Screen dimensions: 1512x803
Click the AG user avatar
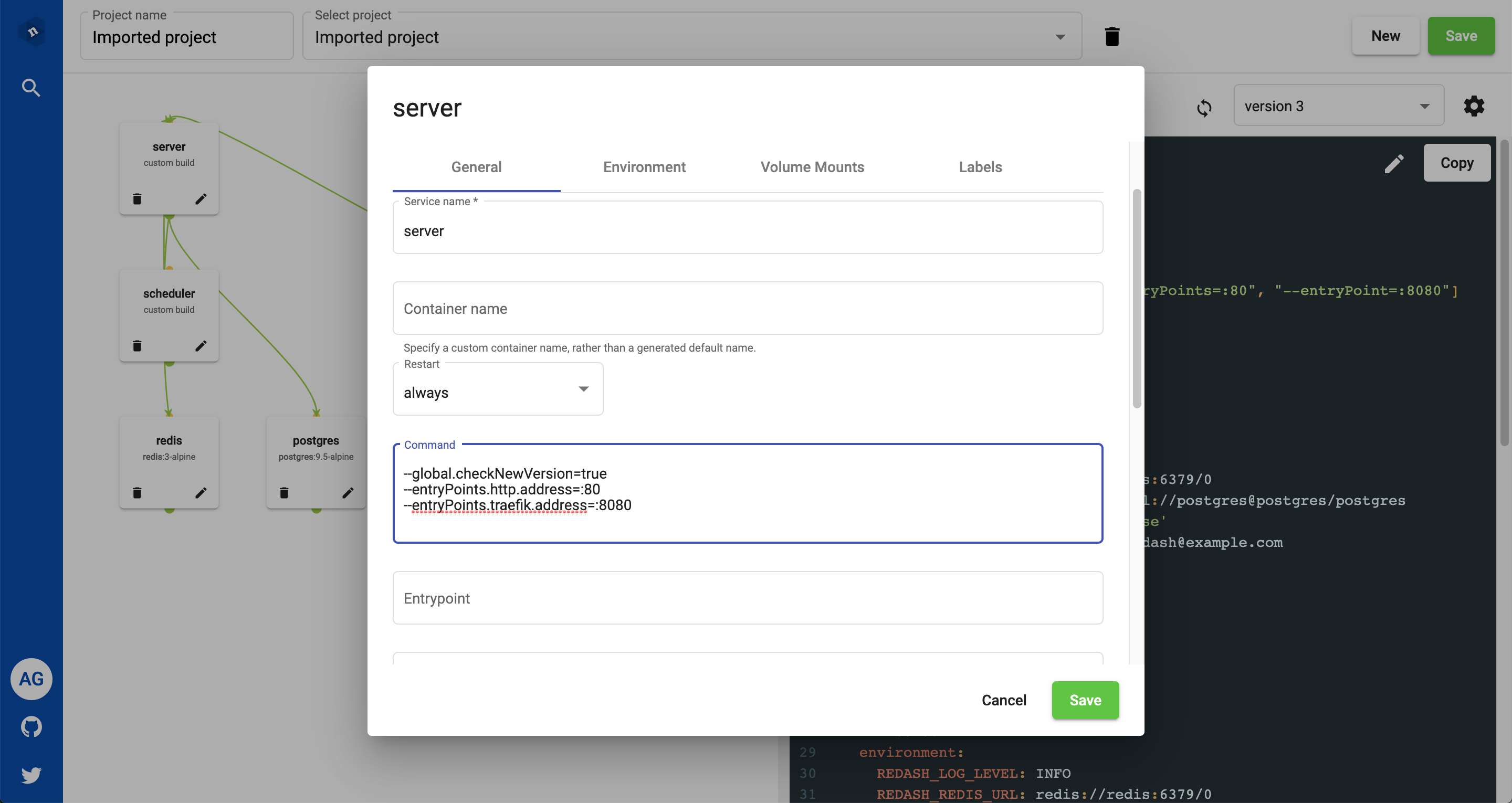[31, 679]
